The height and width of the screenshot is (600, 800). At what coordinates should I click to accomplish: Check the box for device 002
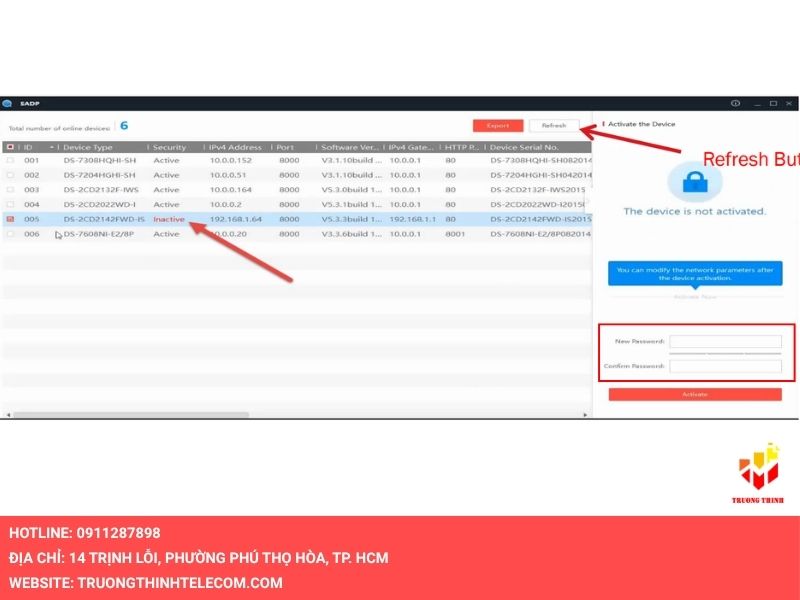click(x=10, y=175)
